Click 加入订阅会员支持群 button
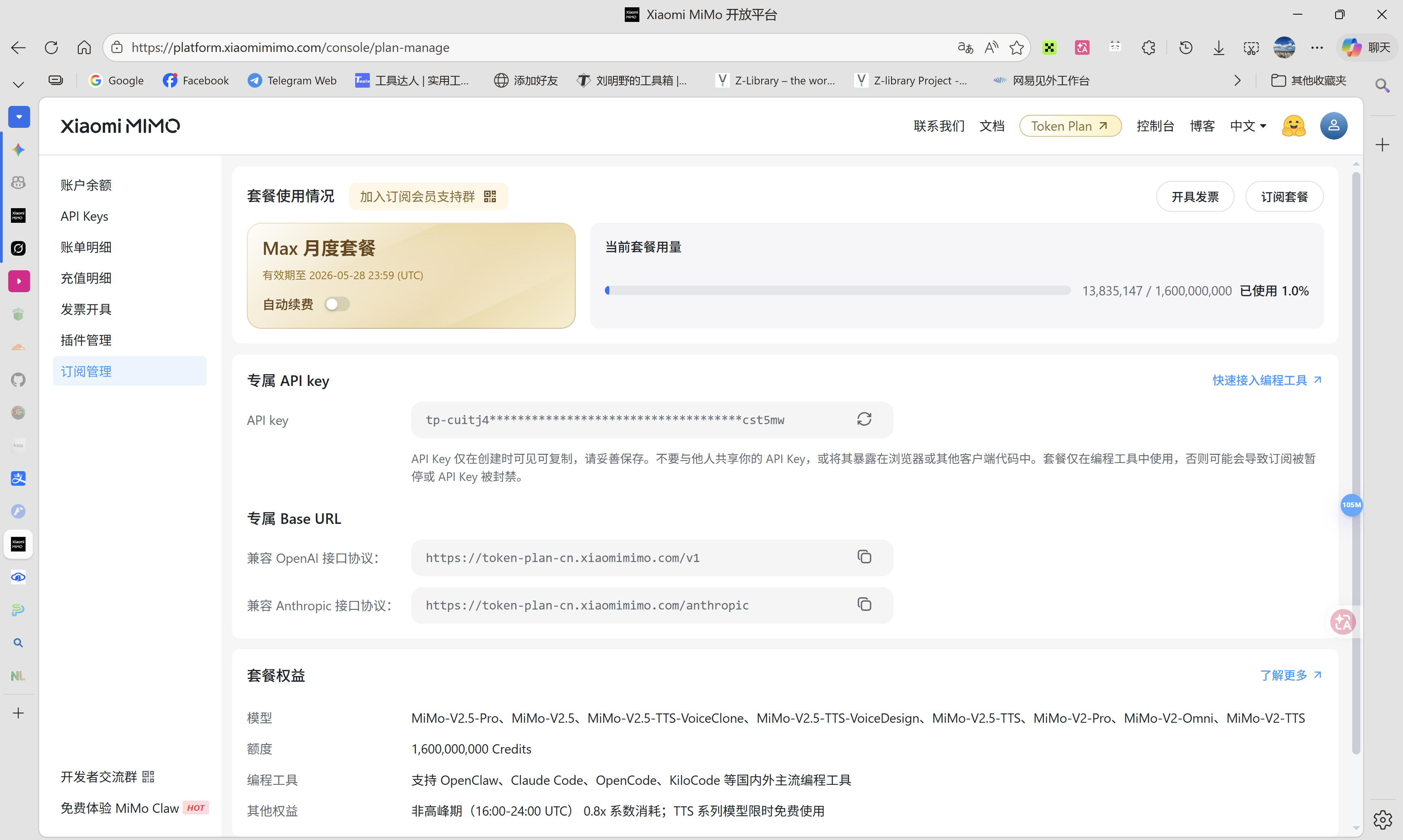Image resolution: width=1403 pixels, height=840 pixels. coord(429,196)
